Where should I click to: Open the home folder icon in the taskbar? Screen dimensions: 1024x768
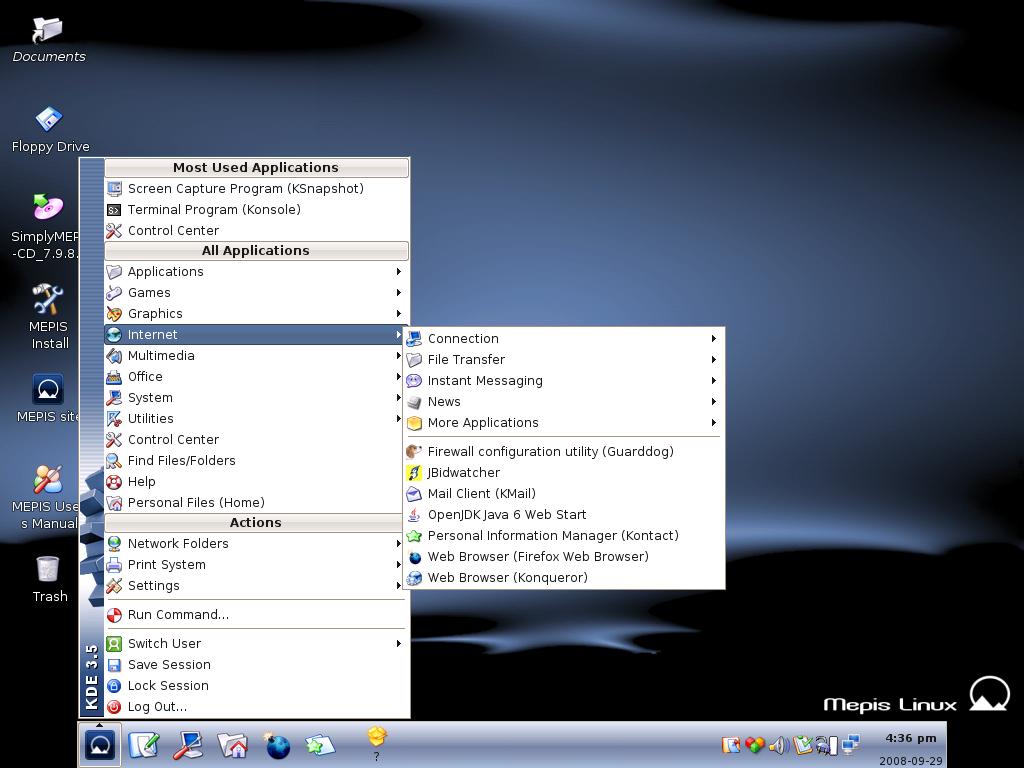pos(232,745)
